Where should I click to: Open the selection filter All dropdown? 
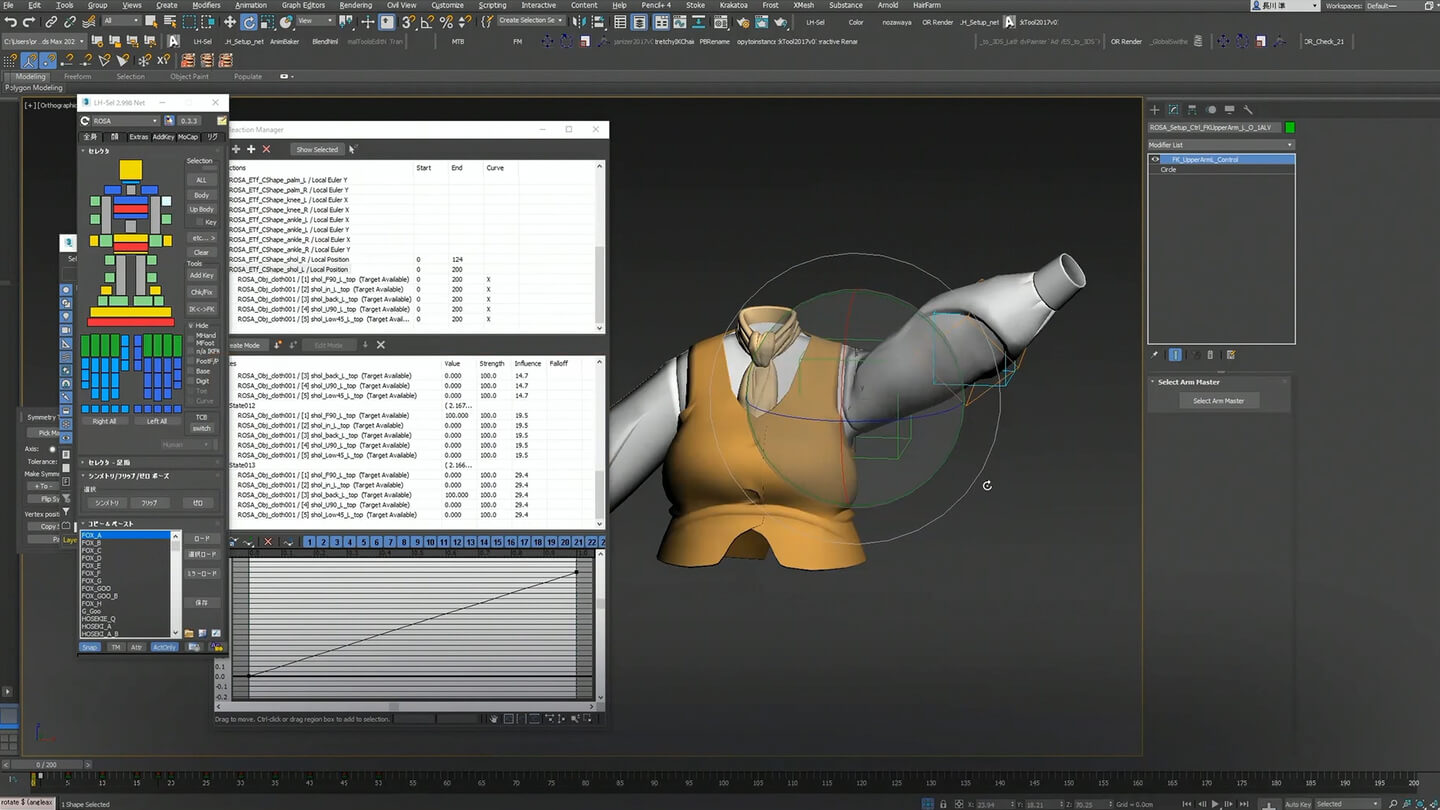coord(122,22)
